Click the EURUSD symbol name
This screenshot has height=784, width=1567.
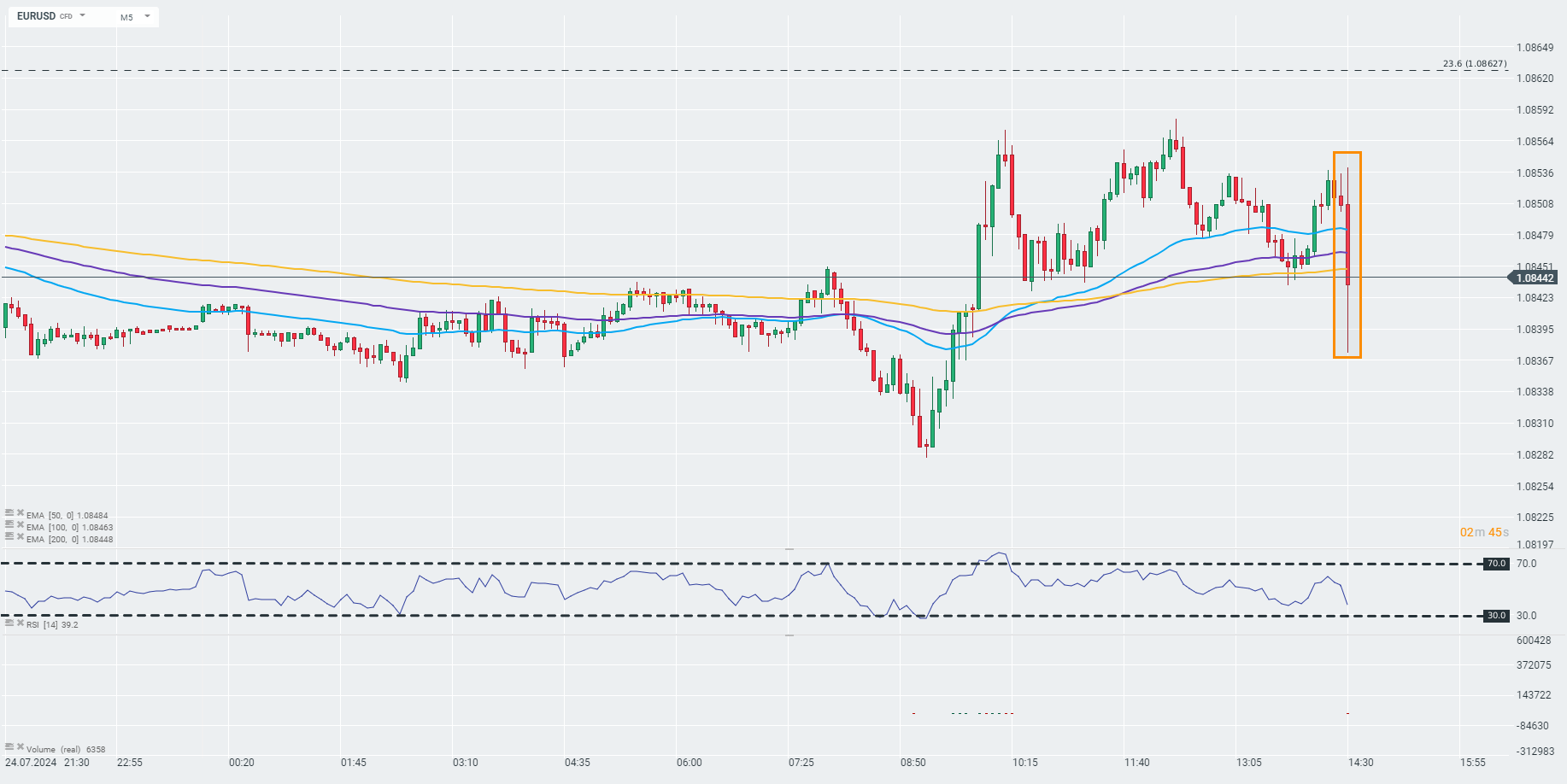[36, 16]
